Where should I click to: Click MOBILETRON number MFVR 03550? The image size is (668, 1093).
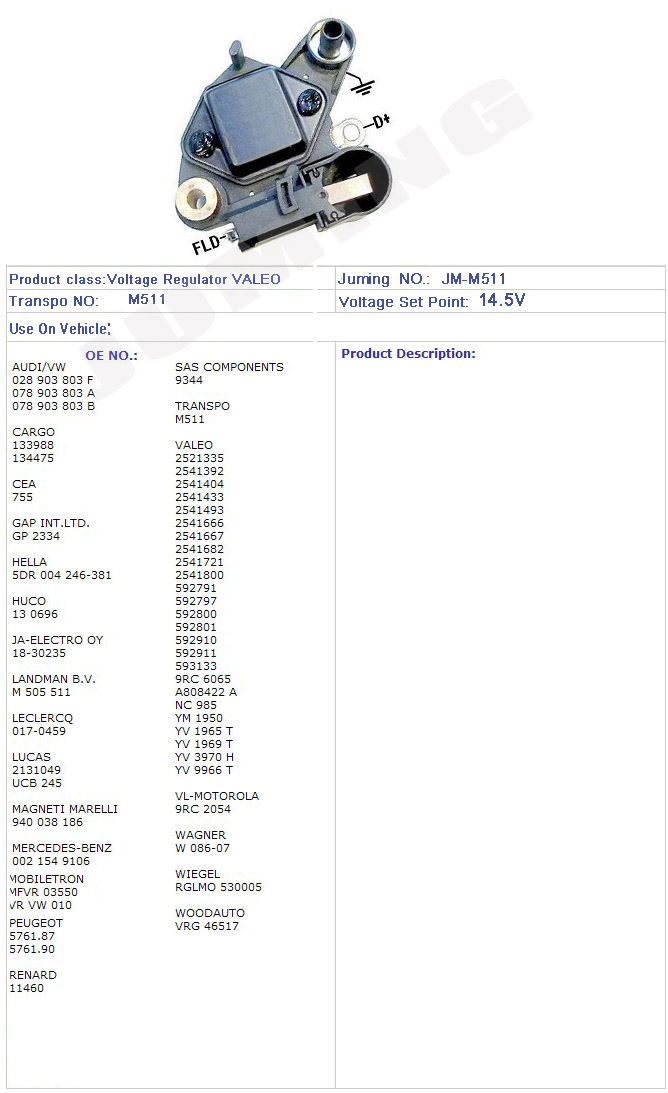pos(43,892)
